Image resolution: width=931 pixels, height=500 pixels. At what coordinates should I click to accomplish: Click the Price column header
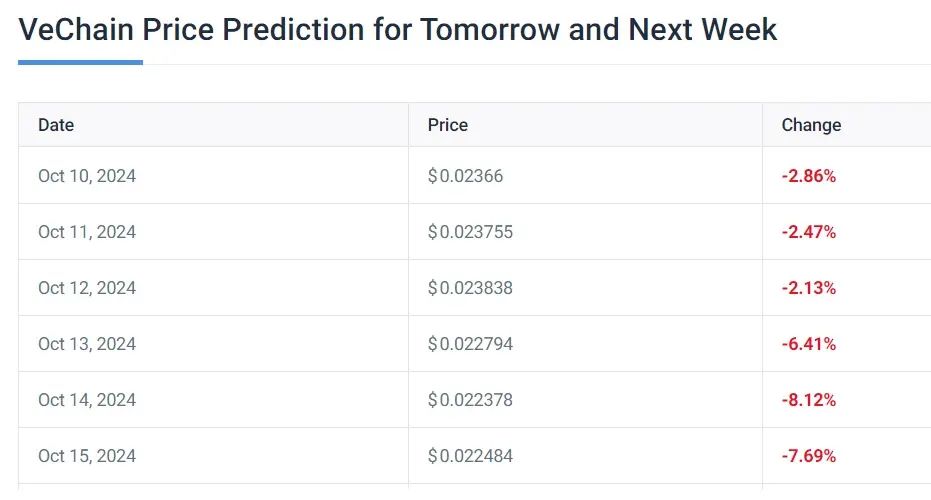tap(448, 125)
